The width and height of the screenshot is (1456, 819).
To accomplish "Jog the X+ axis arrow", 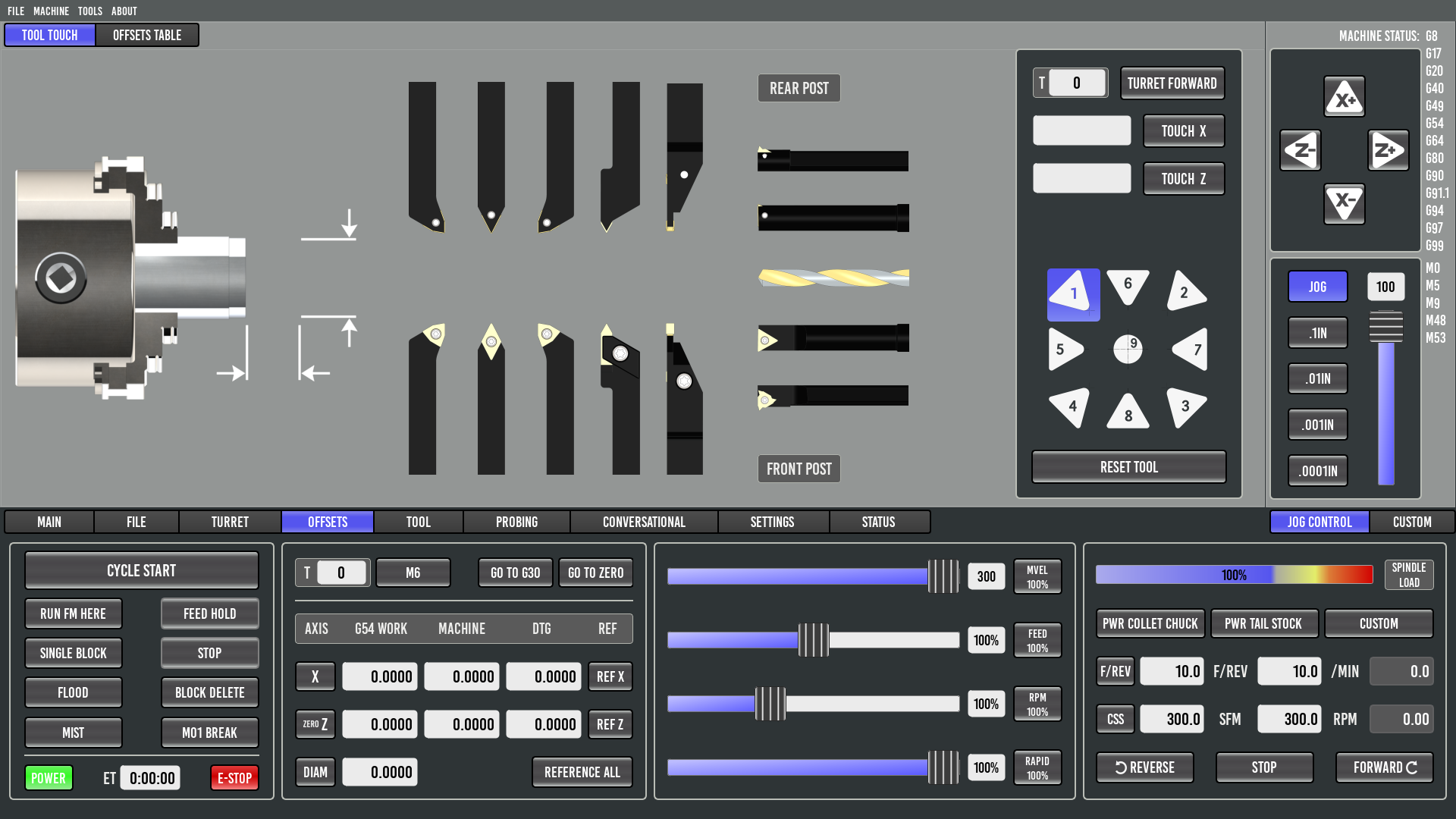I will pos(1344,97).
